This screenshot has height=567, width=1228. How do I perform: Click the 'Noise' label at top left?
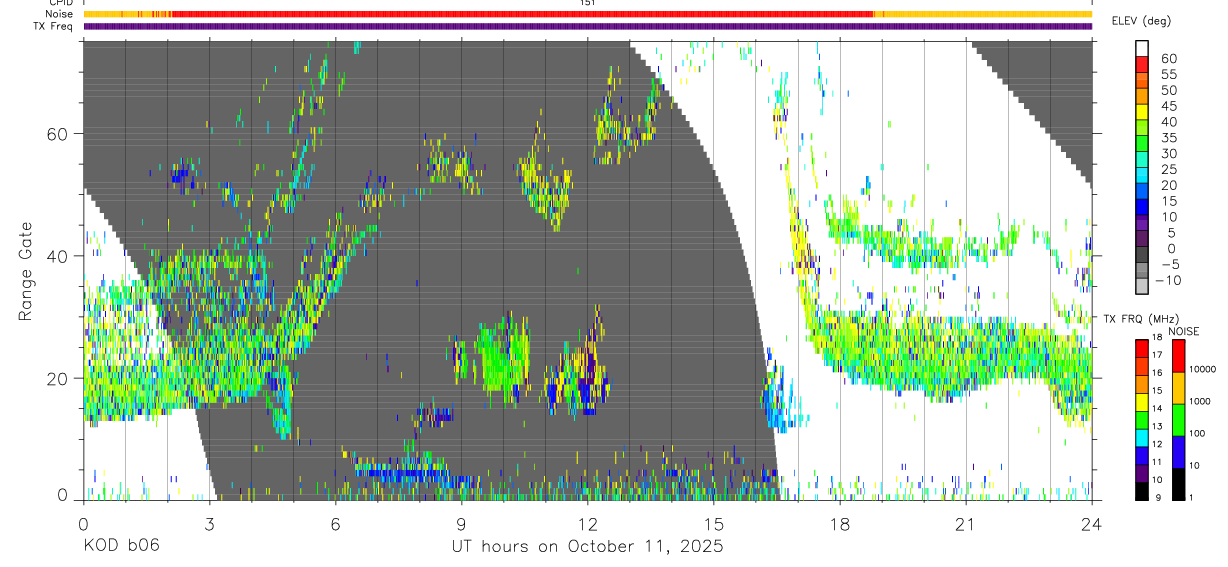point(60,14)
